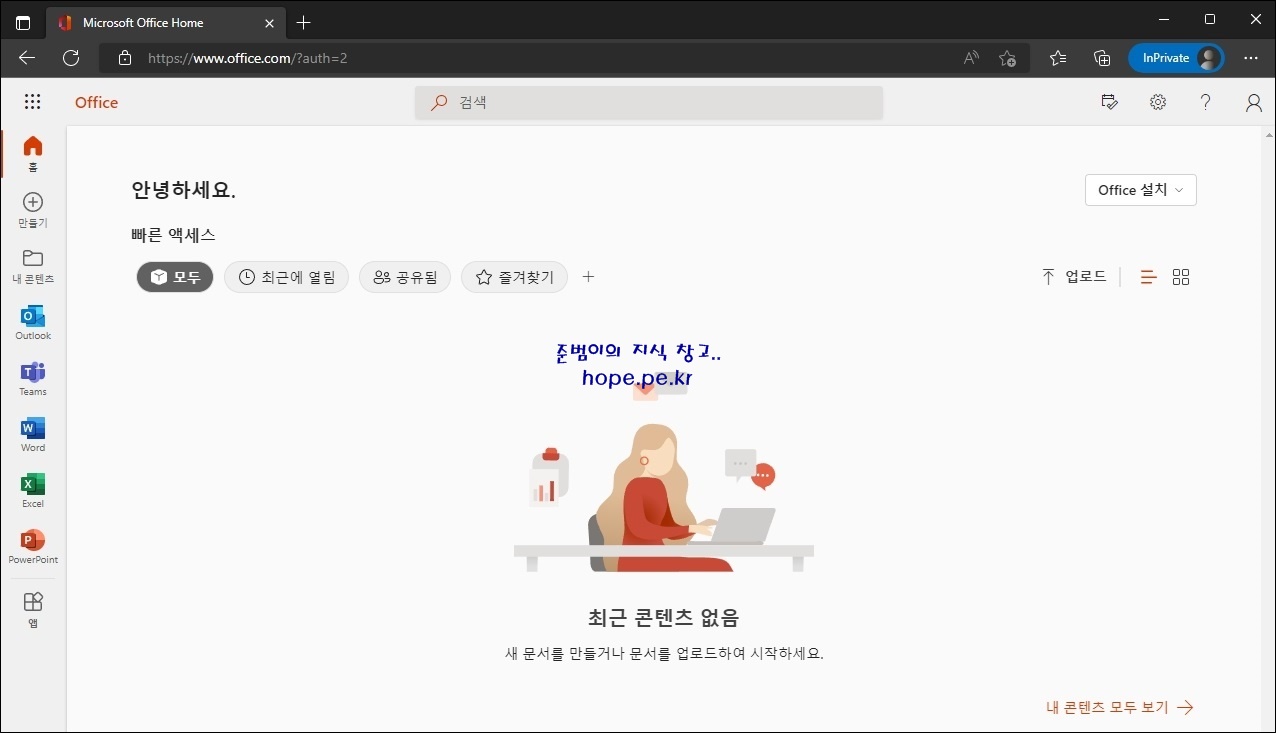Launch PowerPoint from the sidebar
Viewport: 1276px width, 733px height.
pyautogui.click(x=33, y=546)
